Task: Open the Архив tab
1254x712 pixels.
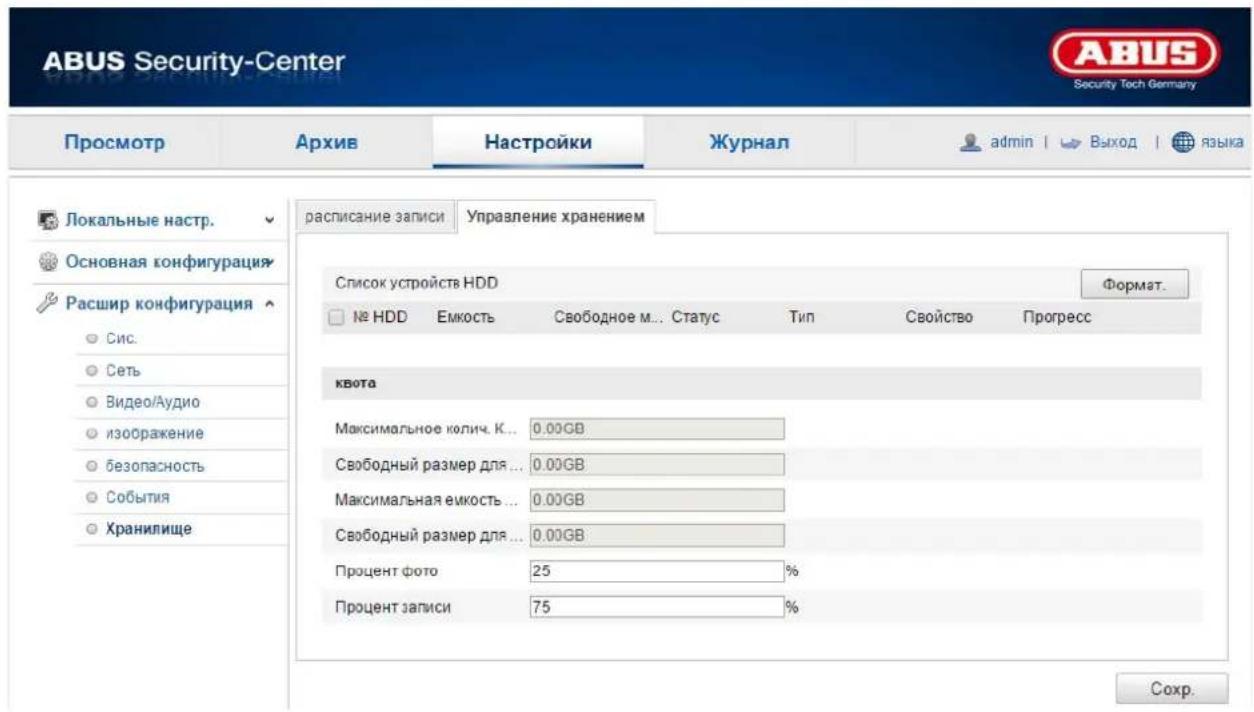Action: [327, 143]
